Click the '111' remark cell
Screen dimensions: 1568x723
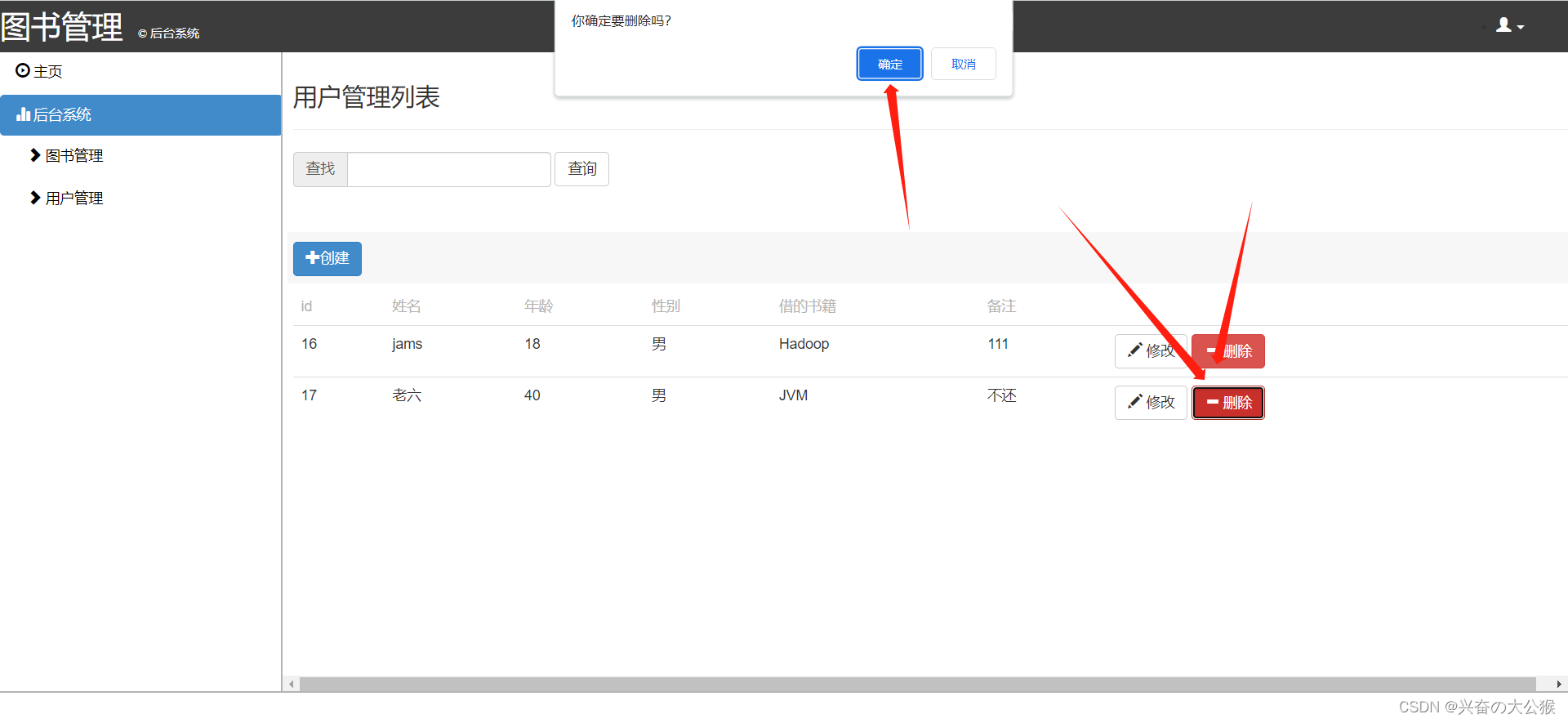tap(998, 344)
